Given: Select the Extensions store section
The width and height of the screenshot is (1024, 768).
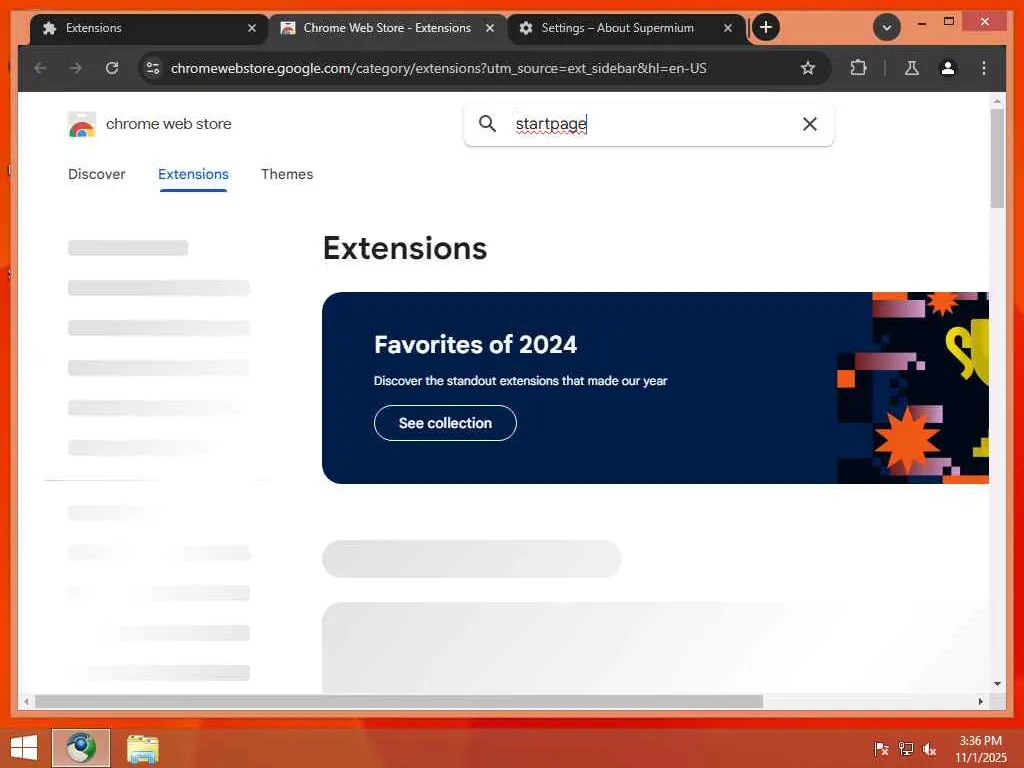Looking at the screenshot, I should [193, 174].
